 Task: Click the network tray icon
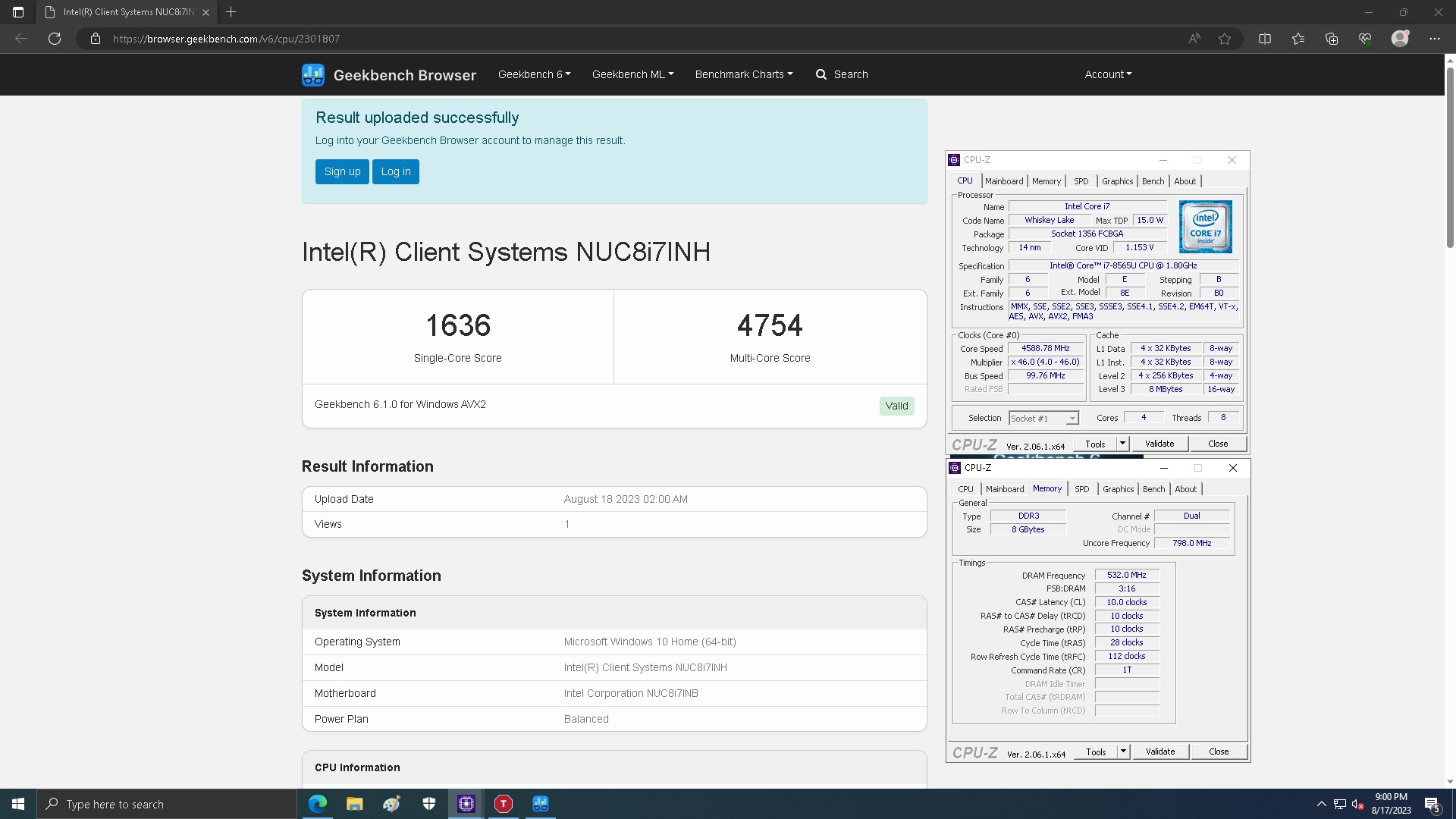coord(1340,804)
